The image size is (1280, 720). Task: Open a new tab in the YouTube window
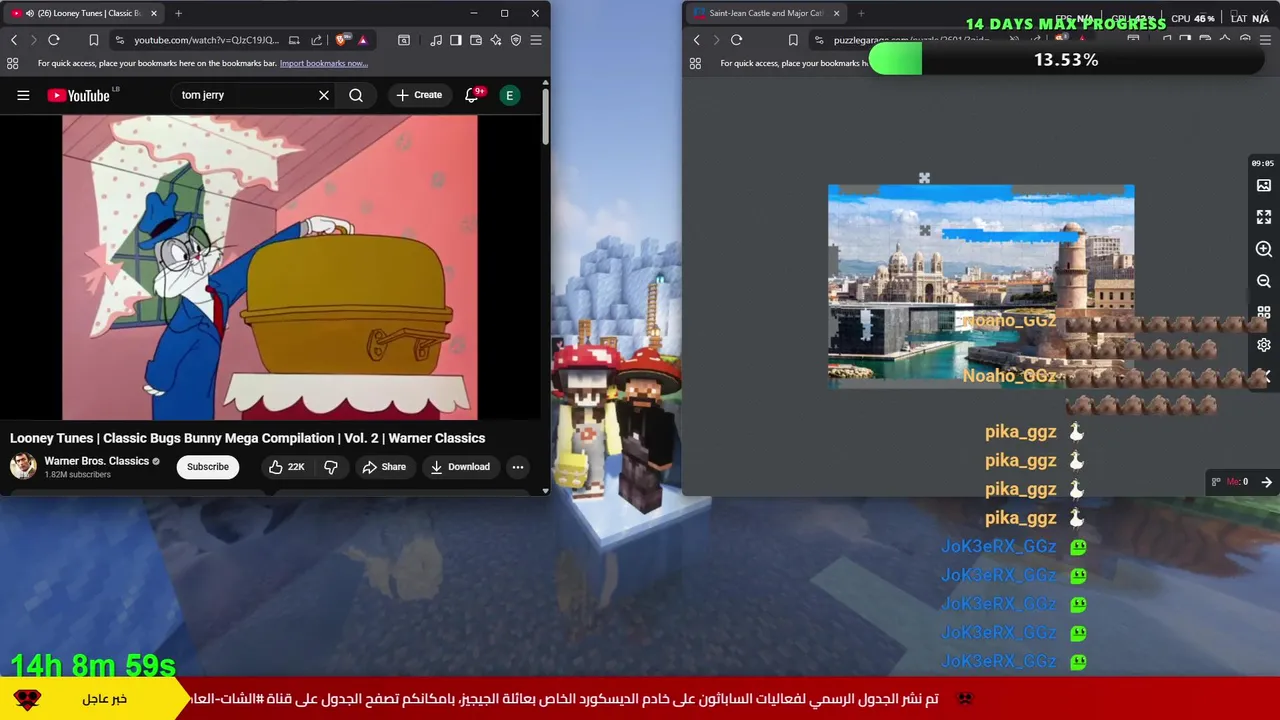(x=178, y=13)
